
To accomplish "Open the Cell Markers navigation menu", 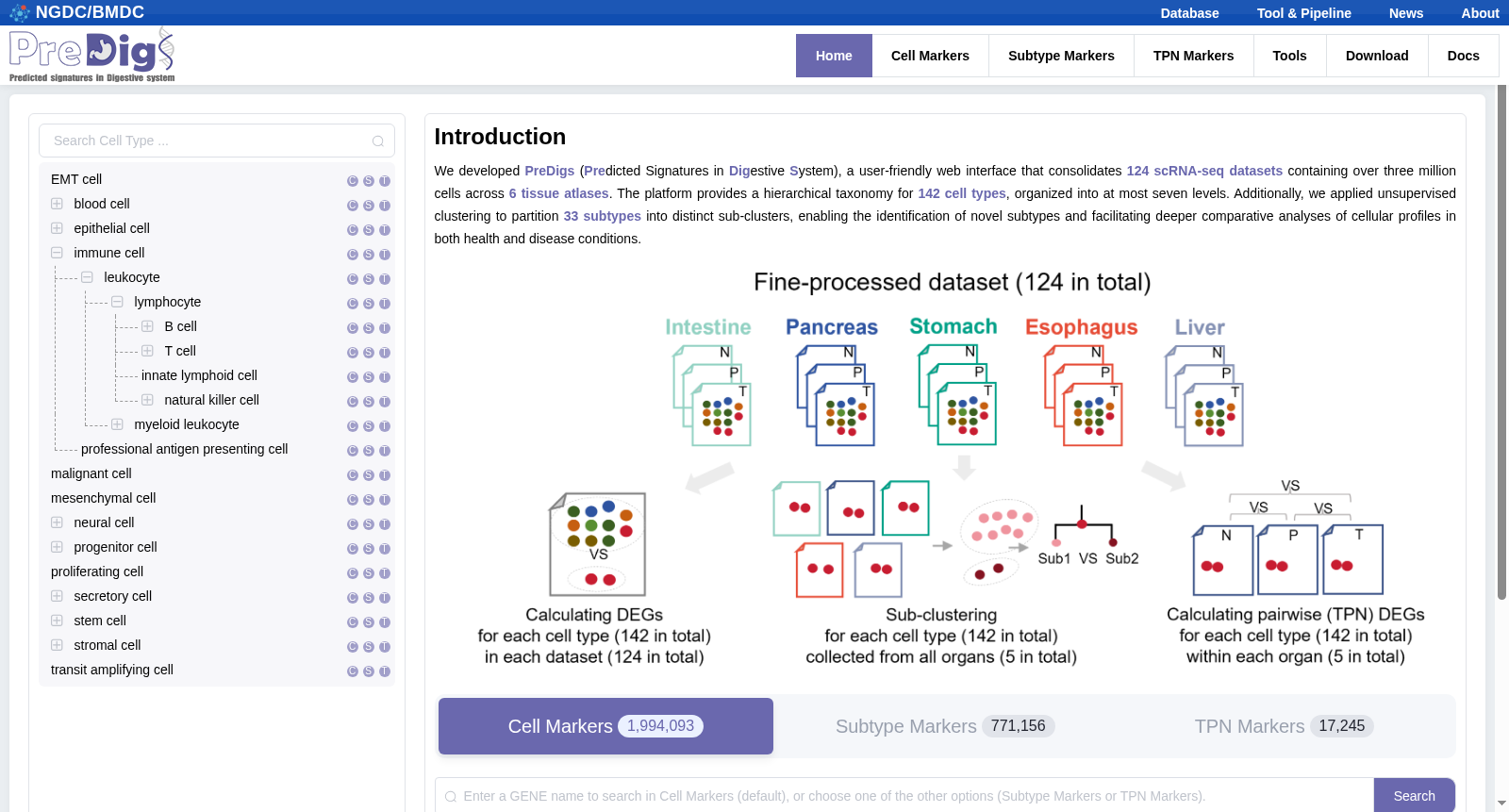I will pyautogui.click(x=930, y=56).
